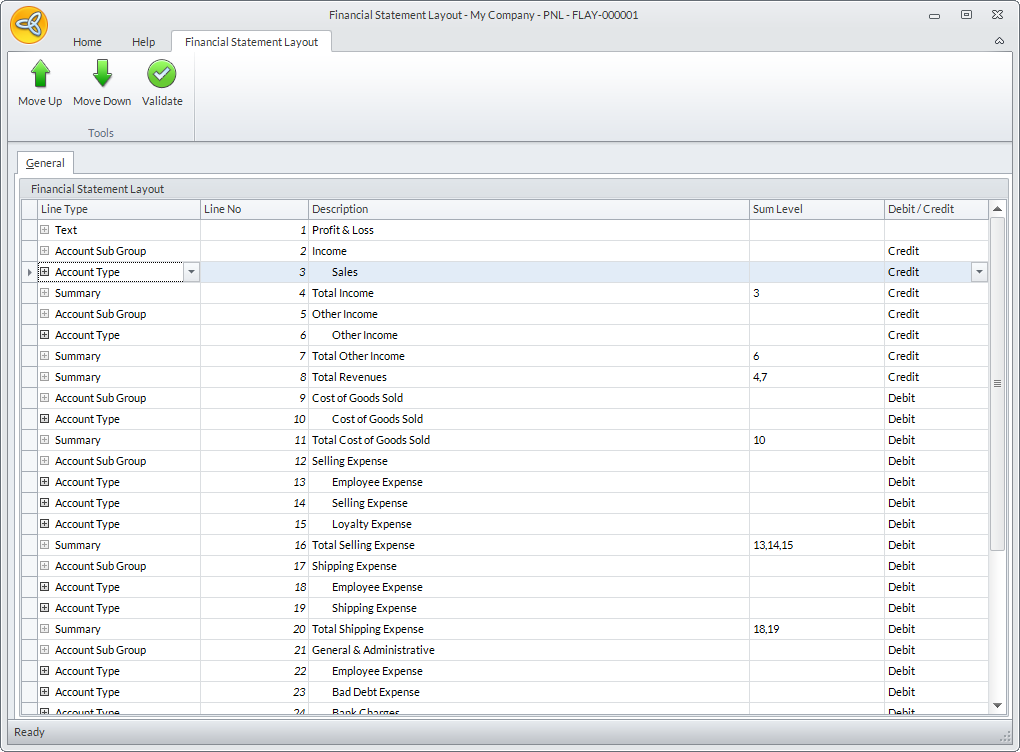
Task: Sort by the Line No column header
Action: 254,209
